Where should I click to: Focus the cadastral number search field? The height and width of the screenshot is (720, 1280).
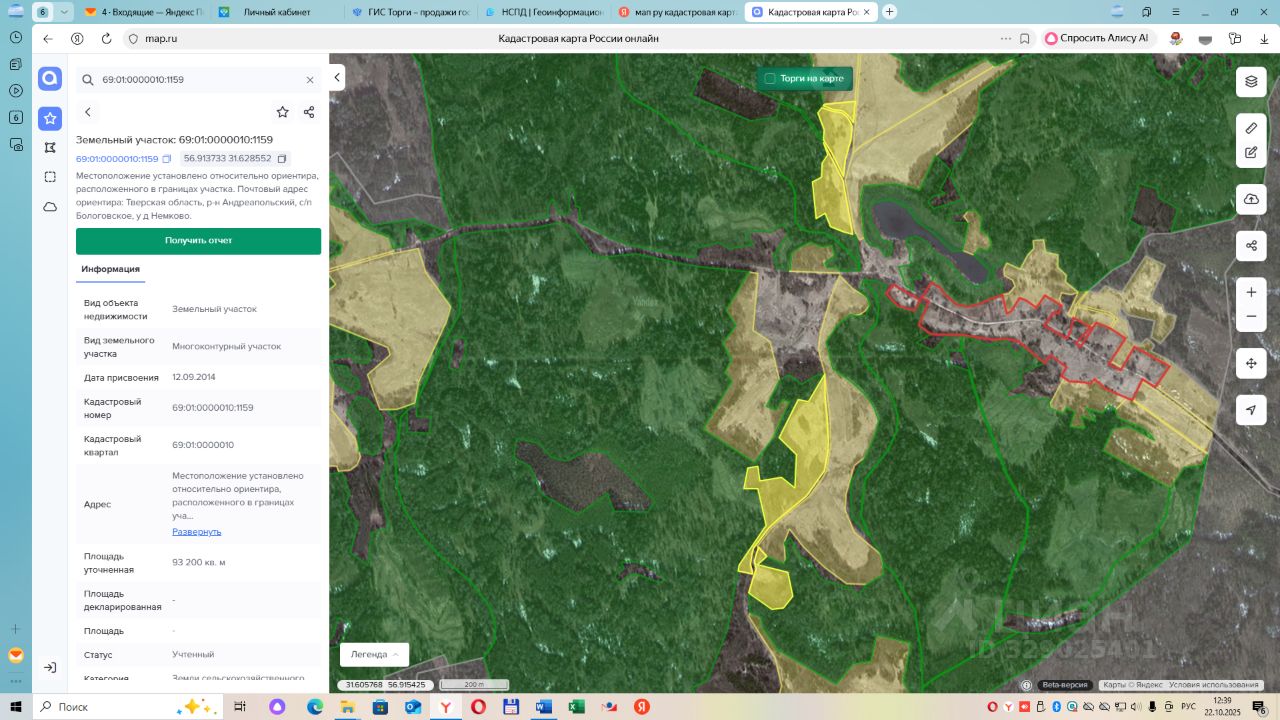point(198,80)
